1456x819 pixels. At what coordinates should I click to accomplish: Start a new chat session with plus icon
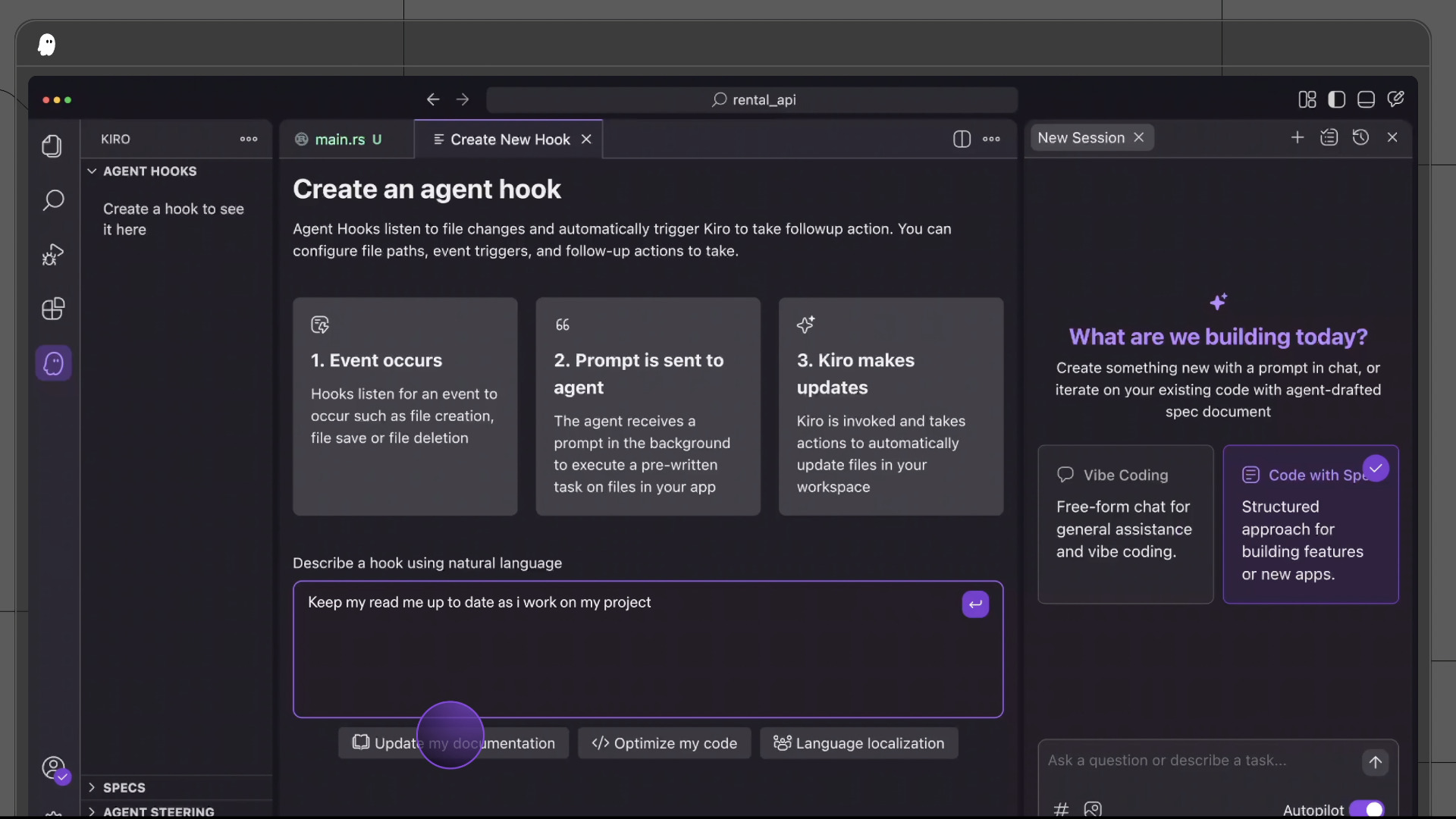[1298, 137]
